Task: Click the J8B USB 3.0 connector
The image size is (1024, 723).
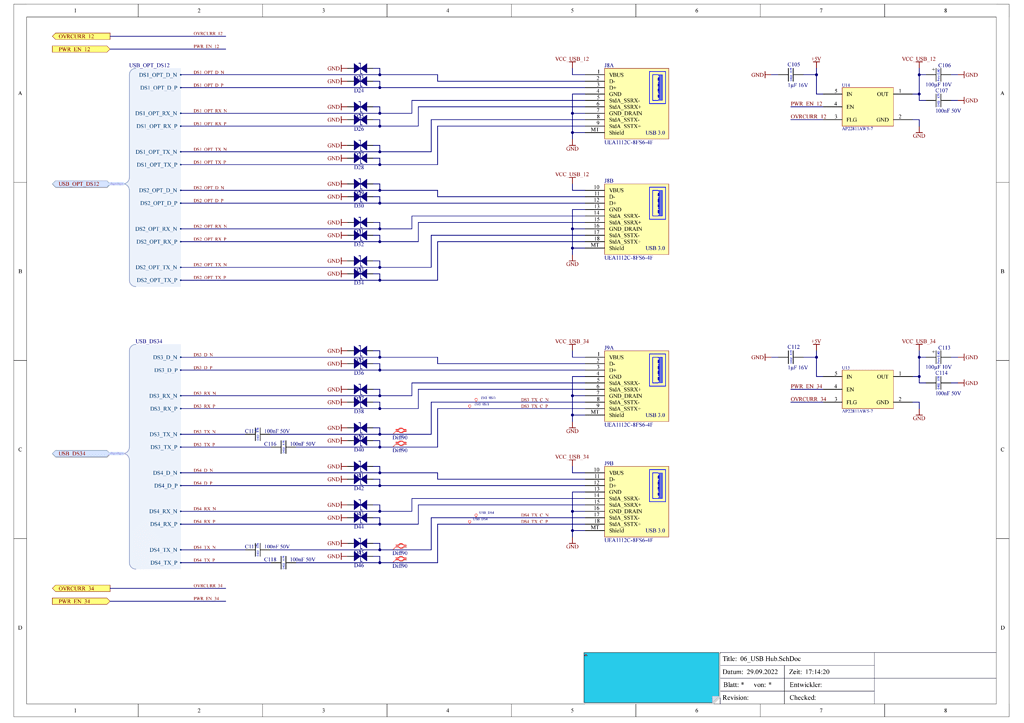Action: pyautogui.click(x=636, y=219)
